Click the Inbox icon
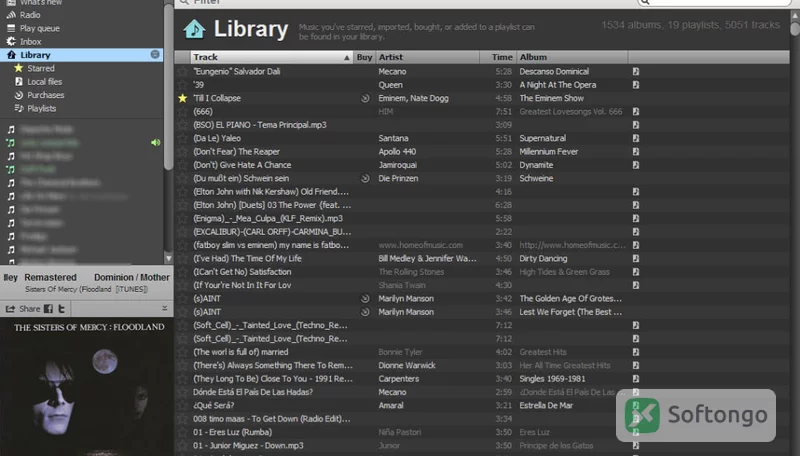The height and width of the screenshot is (456, 800). coord(11,41)
